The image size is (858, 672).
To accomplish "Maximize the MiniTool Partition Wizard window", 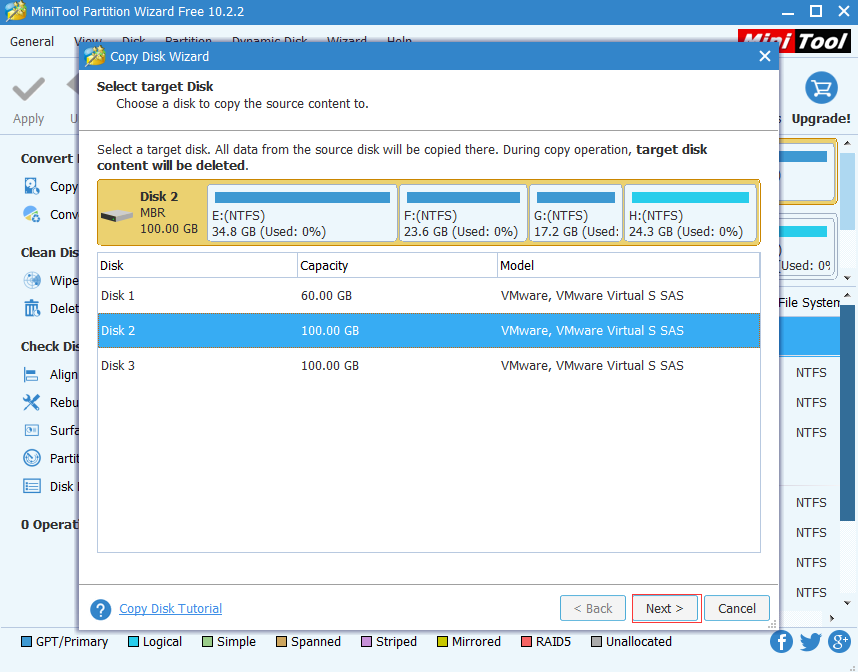I will [816, 11].
